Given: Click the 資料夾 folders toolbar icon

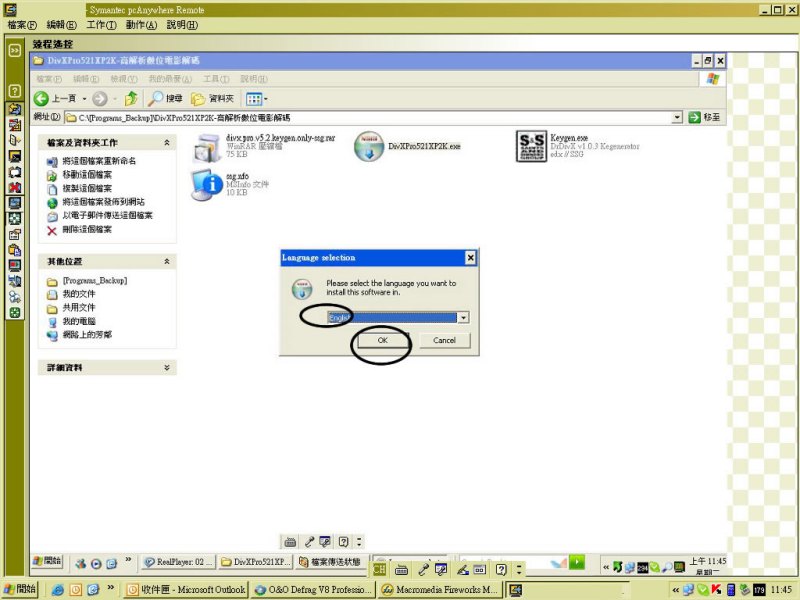Looking at the screenshot, I should (198, 98).
